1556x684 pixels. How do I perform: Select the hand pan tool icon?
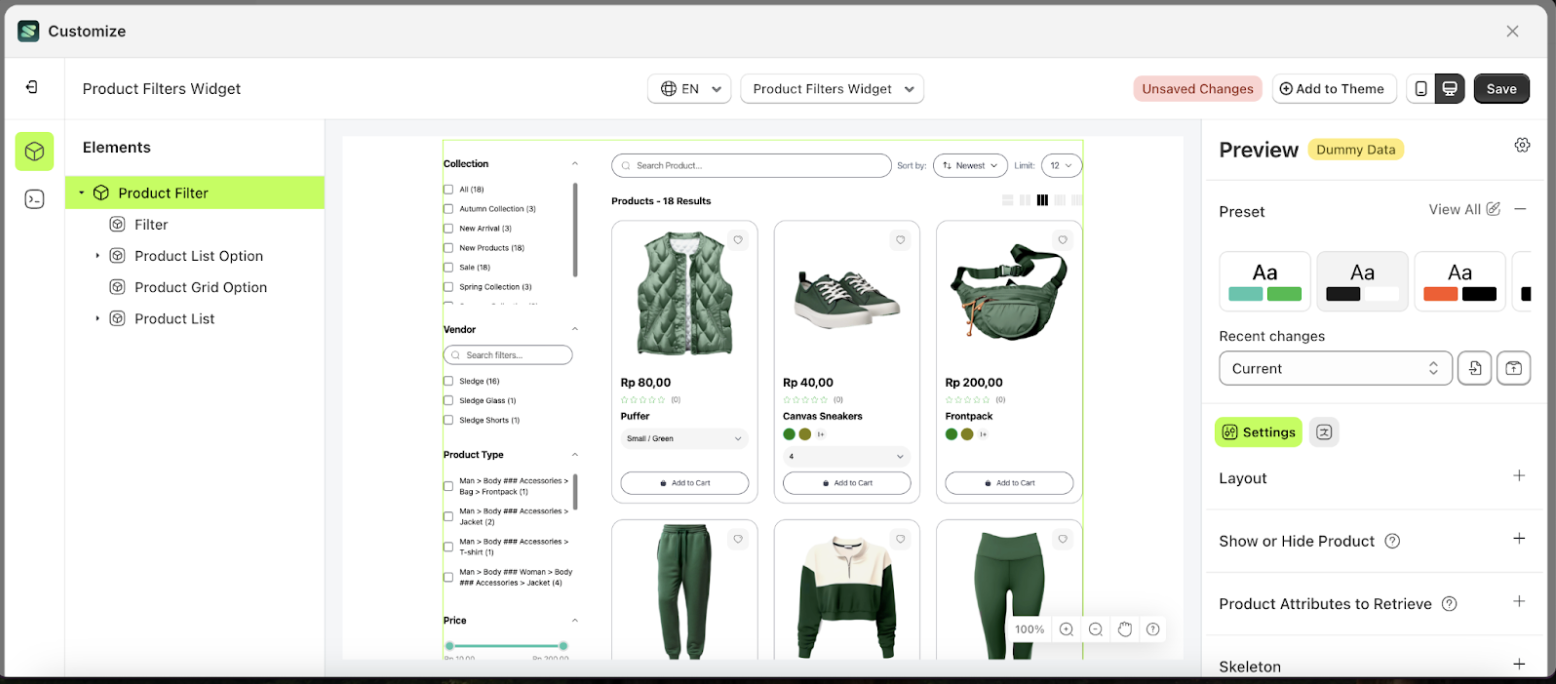[1124, 629]
